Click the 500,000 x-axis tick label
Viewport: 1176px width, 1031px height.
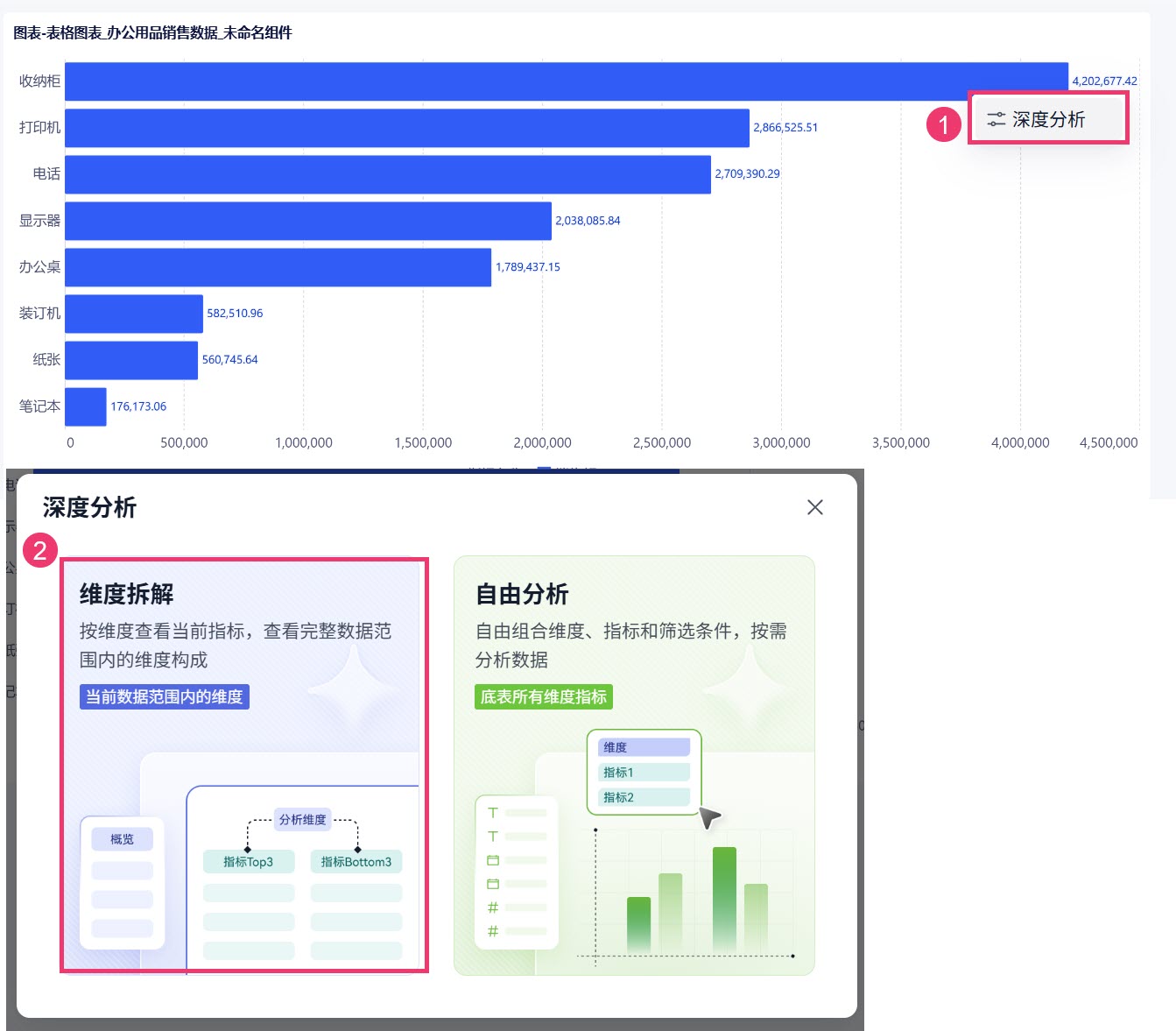point(184,443)
